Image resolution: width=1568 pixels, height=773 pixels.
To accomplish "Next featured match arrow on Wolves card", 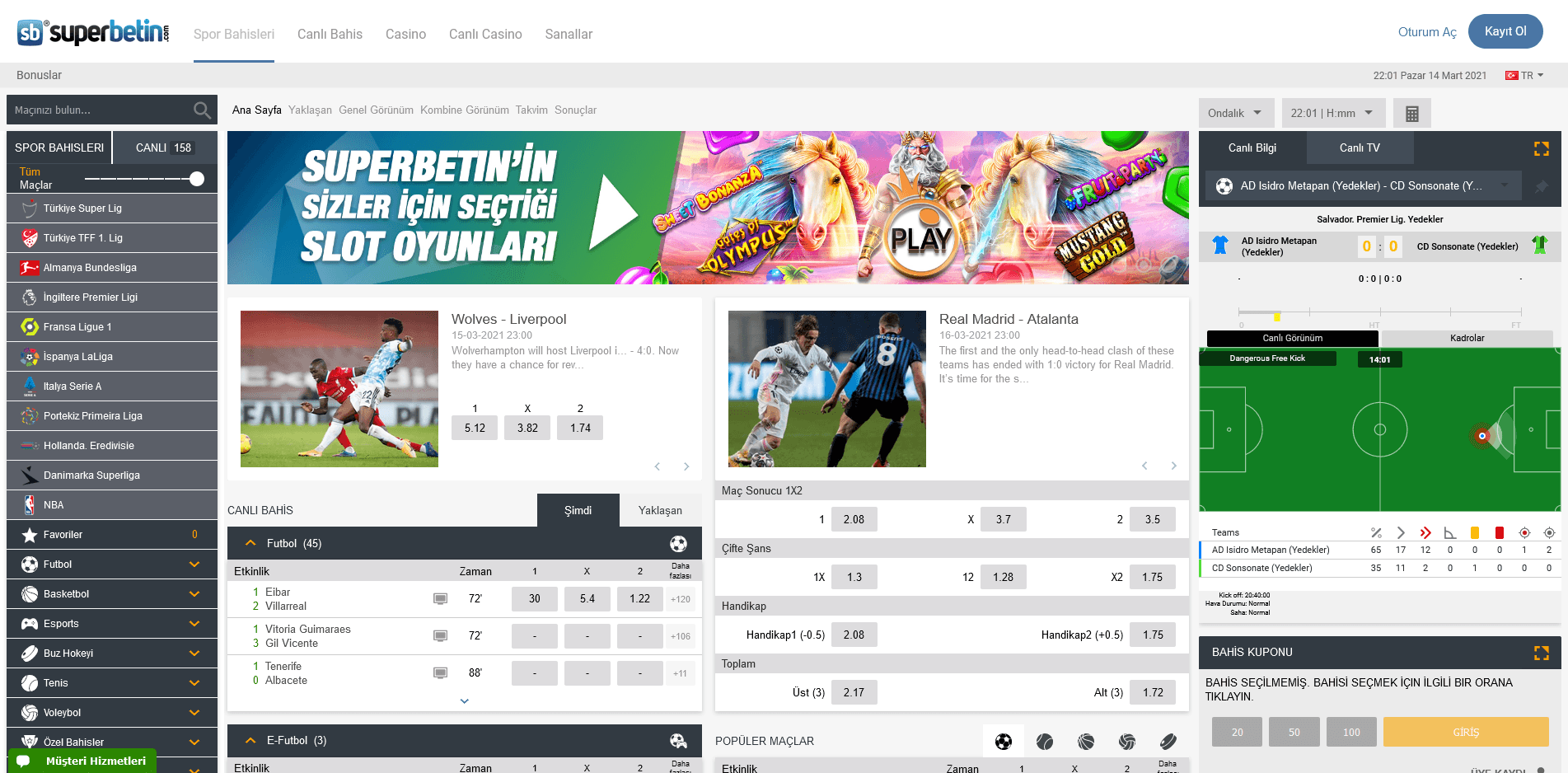I will (686, 466).
